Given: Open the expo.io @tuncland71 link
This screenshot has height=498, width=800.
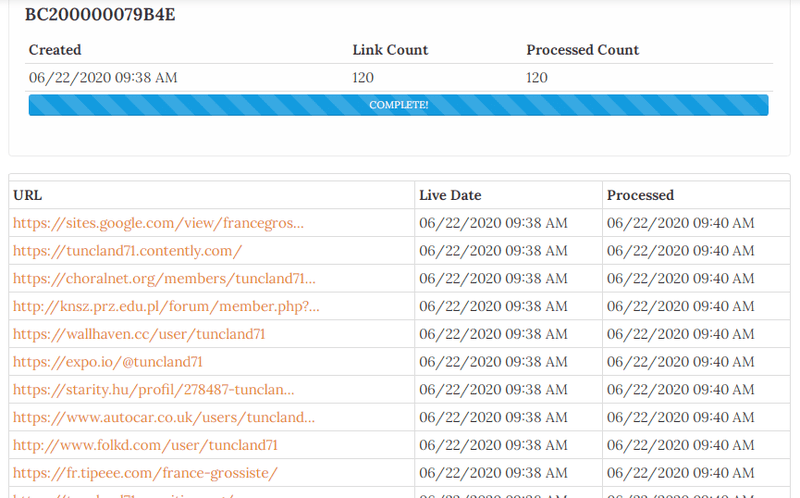Looking at the screenshot, I should pyautogui.click(x=108, y=362).
